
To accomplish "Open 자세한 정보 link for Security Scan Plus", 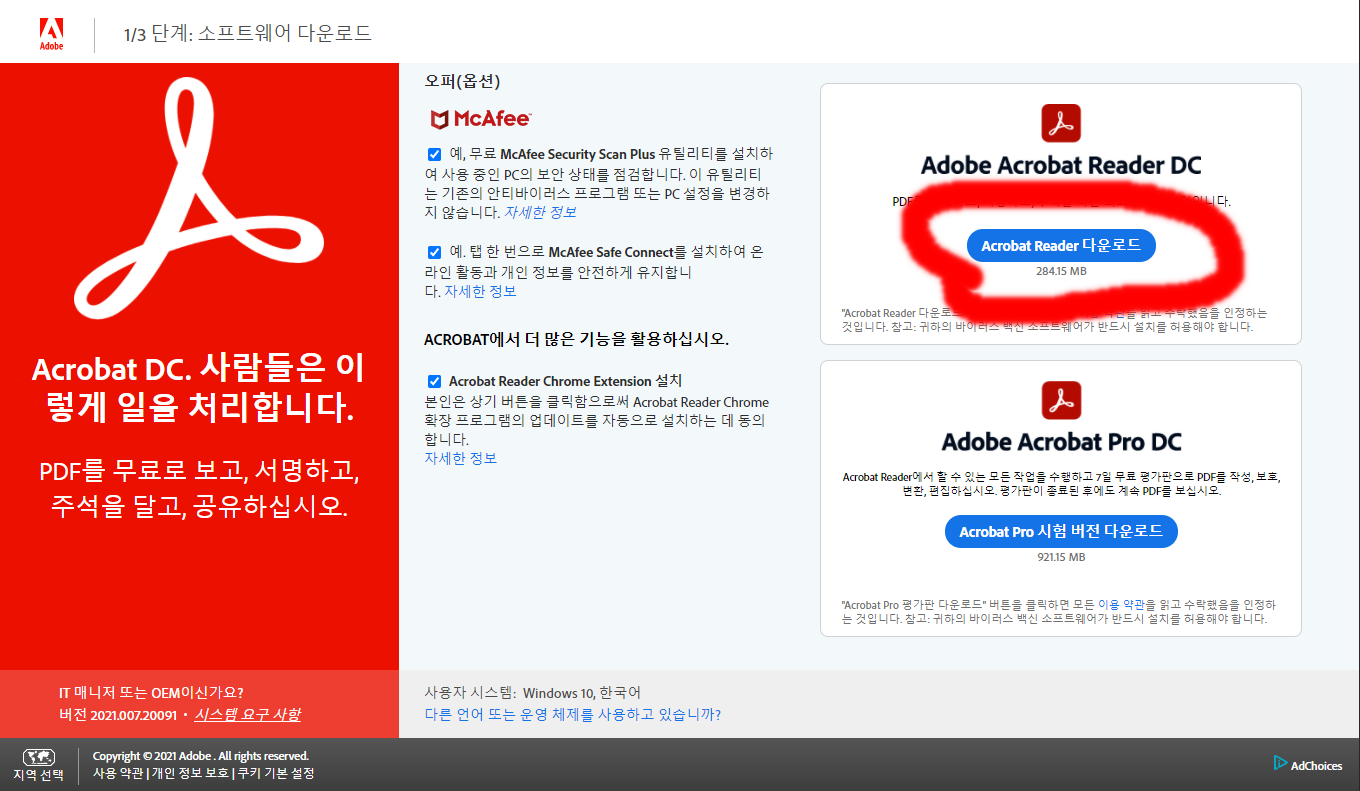I will coord(540,212).
